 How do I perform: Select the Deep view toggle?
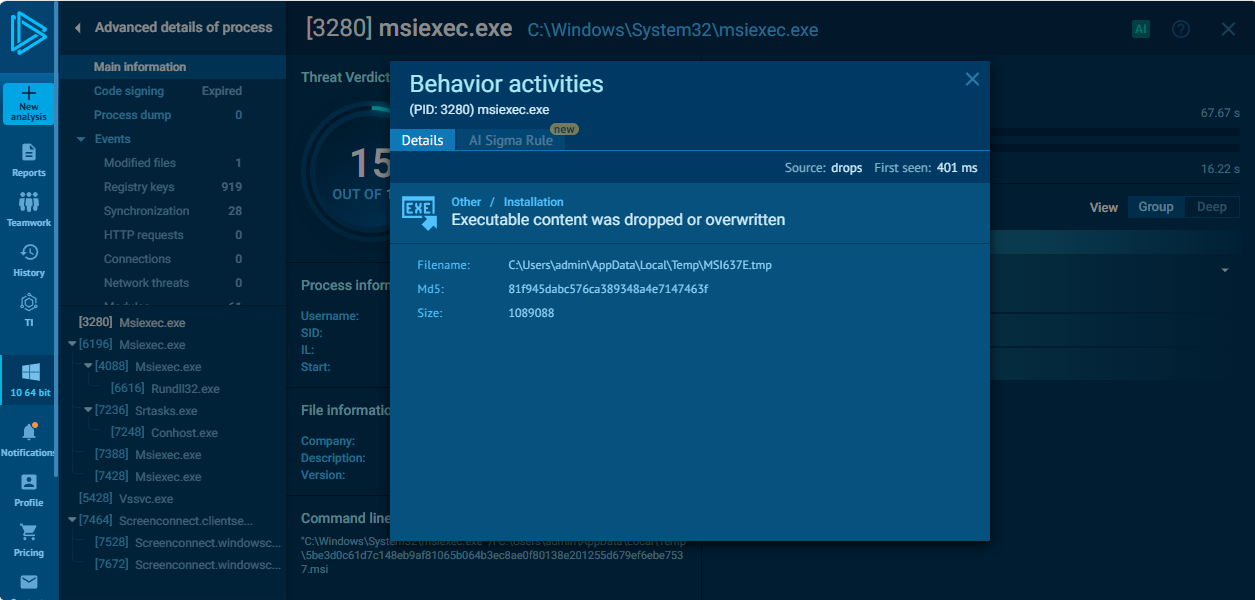tap(1212, 207)
